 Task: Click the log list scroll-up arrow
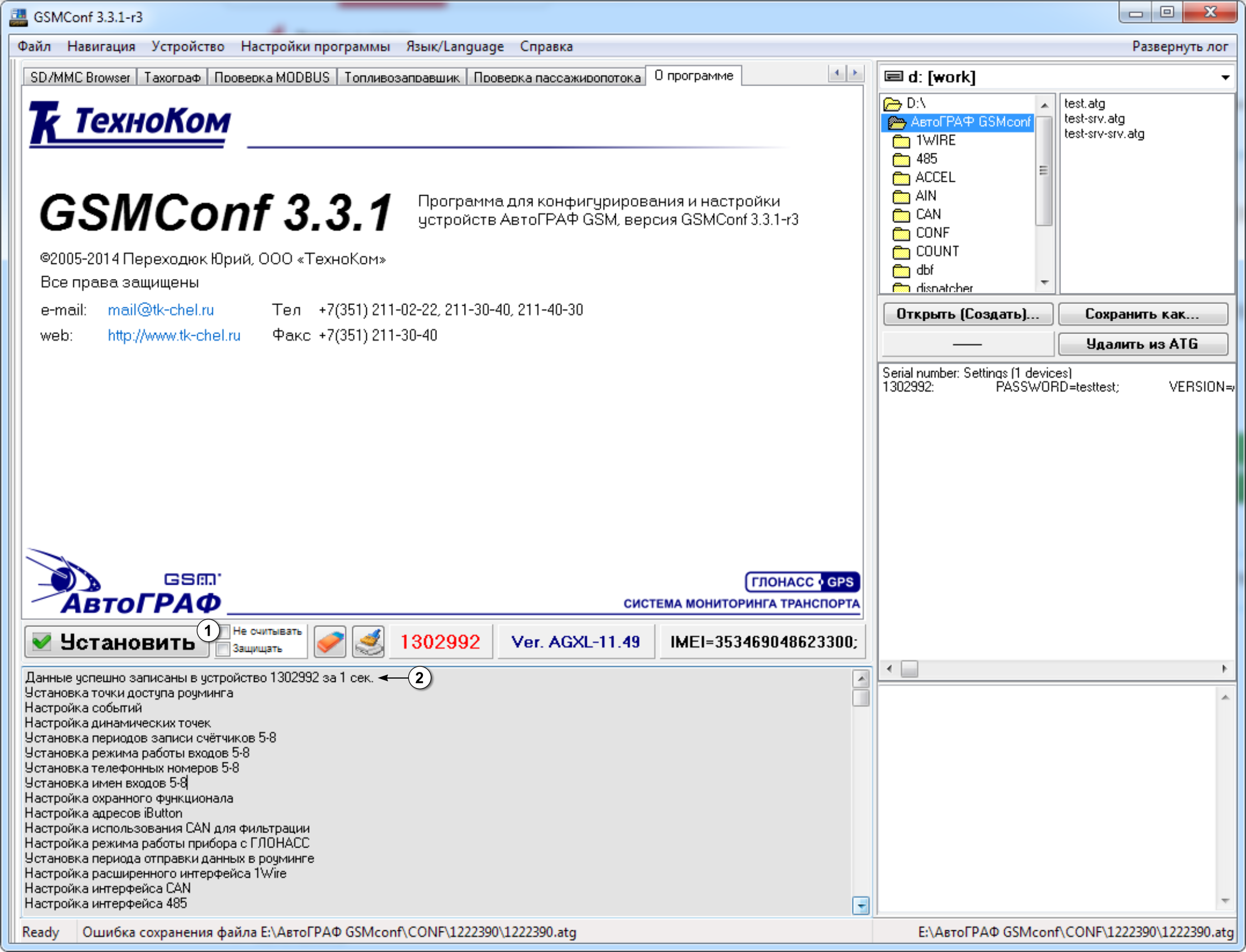click(861, 679)
